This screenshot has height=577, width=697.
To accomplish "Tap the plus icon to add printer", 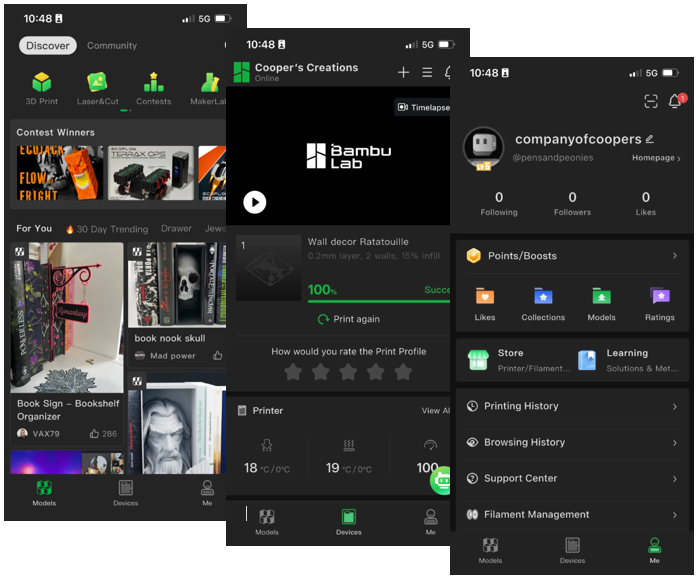I will point(403,73).
